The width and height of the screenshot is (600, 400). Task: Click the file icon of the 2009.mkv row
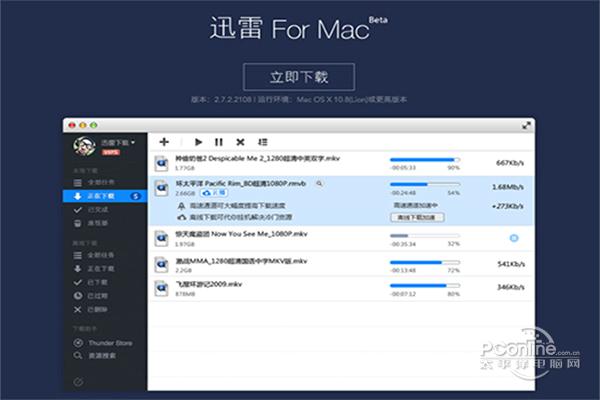[161, 288]
